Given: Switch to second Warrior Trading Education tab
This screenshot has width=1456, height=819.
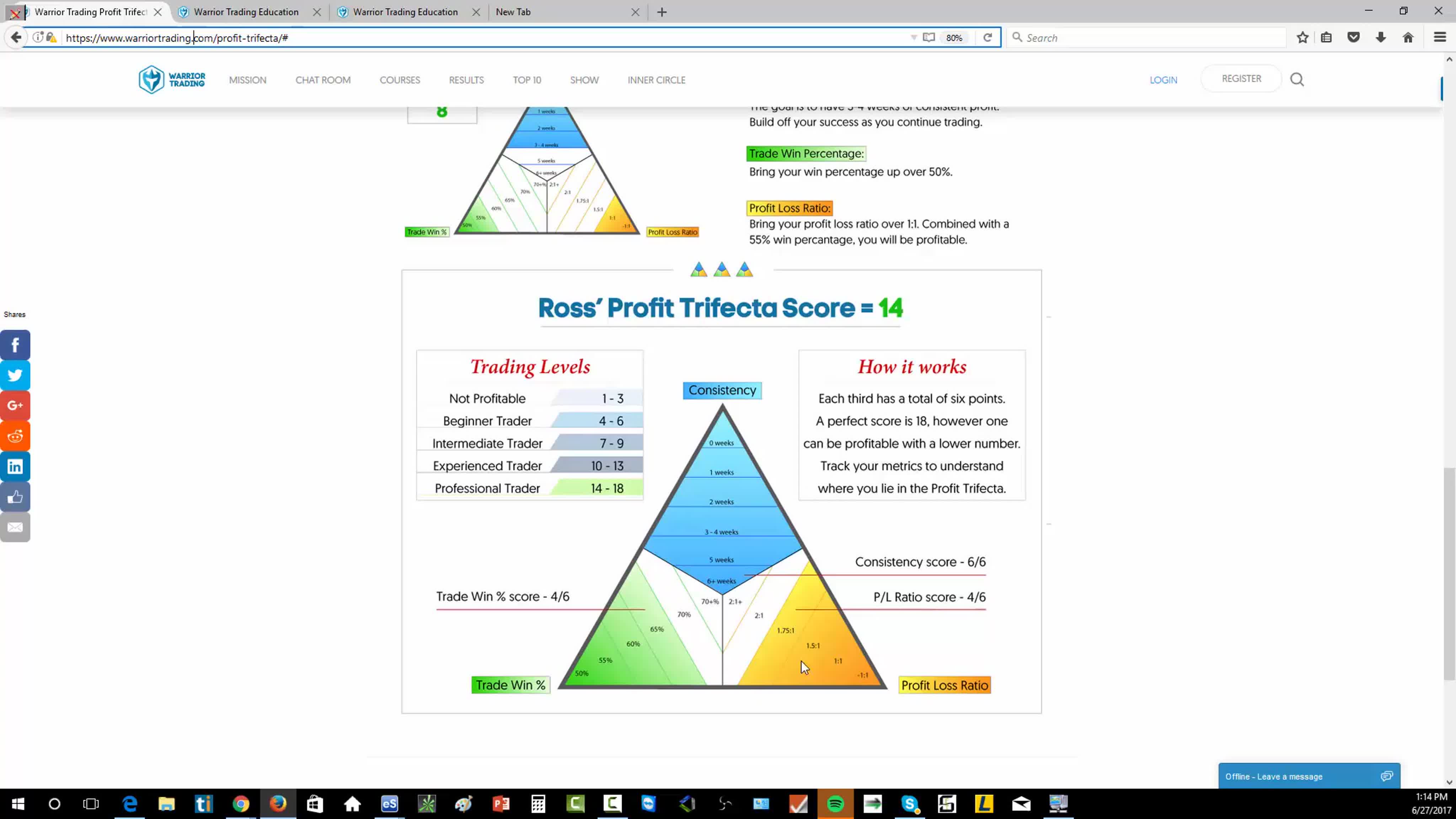Looking at the screenshot, I should click(405, 12).
